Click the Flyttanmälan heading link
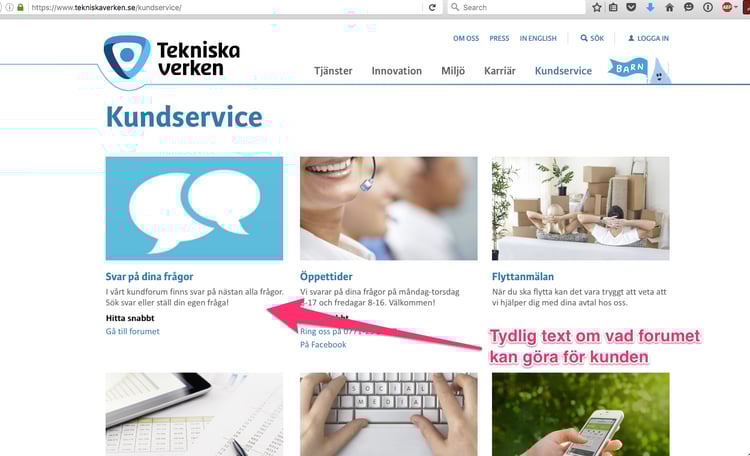This screenshot has width=750, height=456. pos(523,277)
